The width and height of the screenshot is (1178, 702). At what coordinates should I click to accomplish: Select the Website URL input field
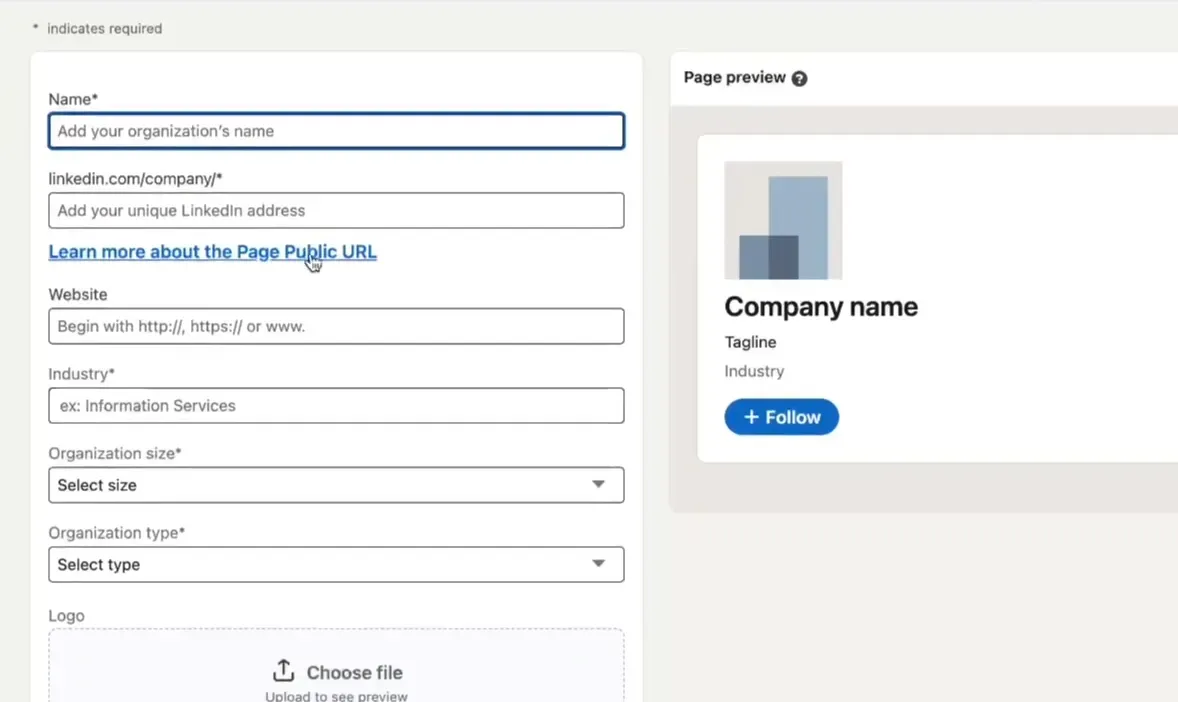tap(336, 327)
